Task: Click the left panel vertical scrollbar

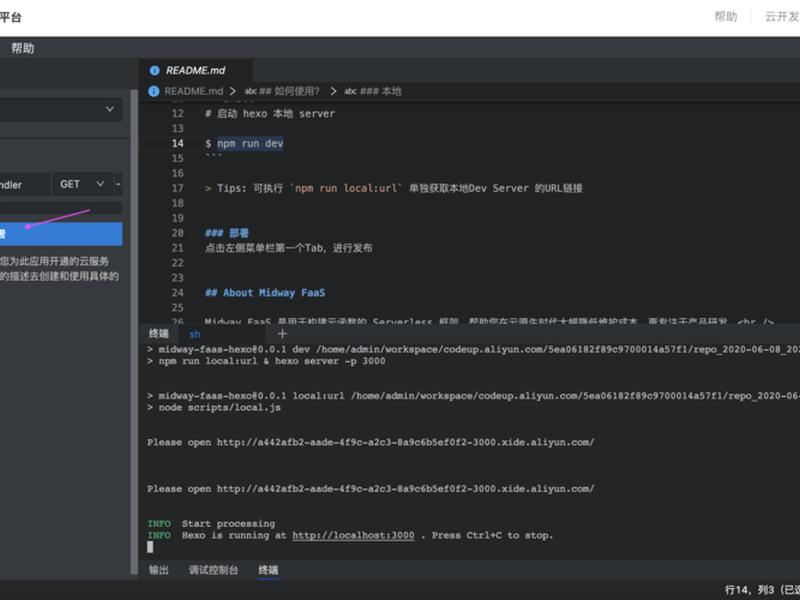Action: tap(134, 332)
